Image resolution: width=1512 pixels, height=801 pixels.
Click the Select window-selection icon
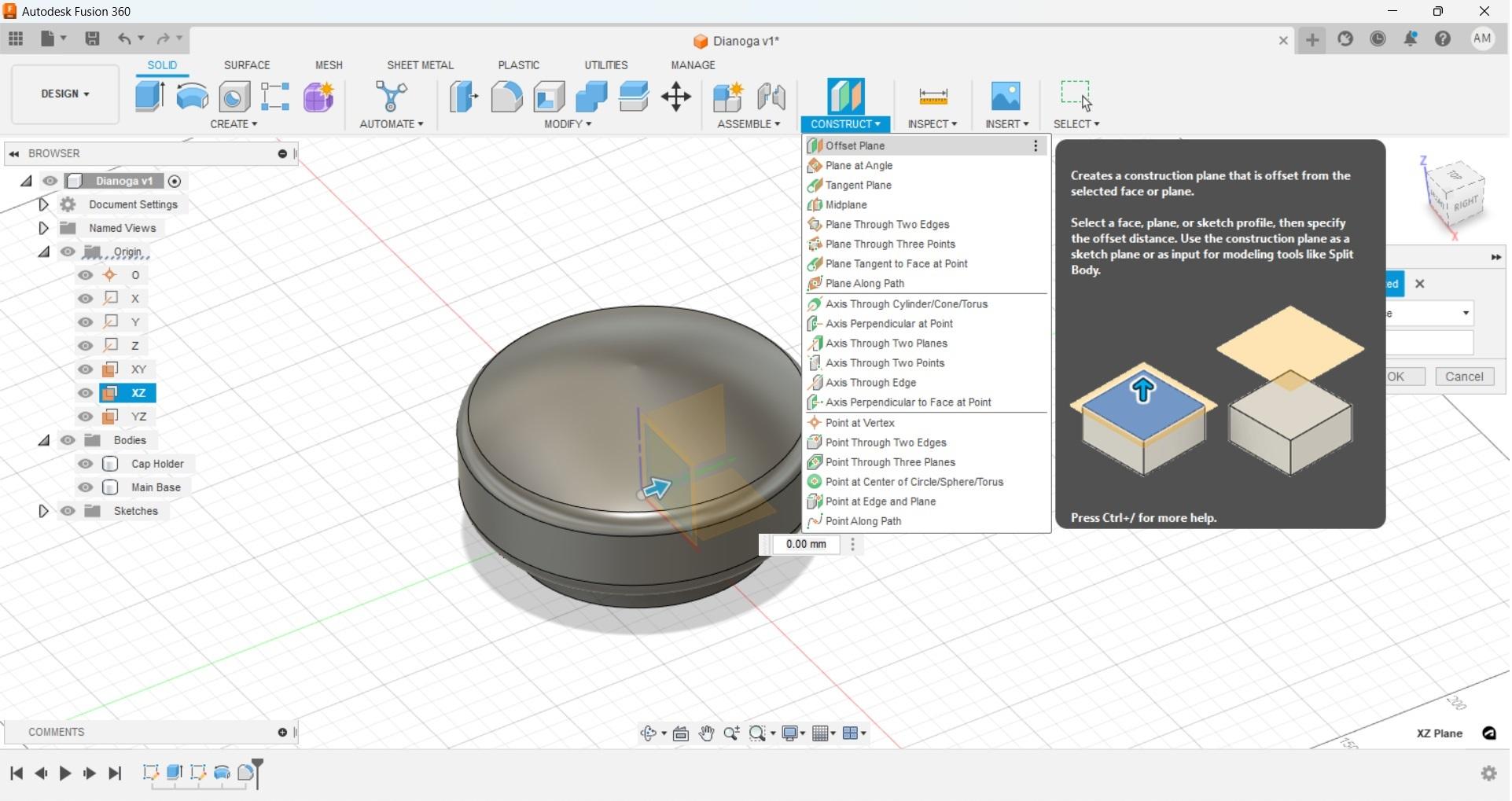(1076, 95)
